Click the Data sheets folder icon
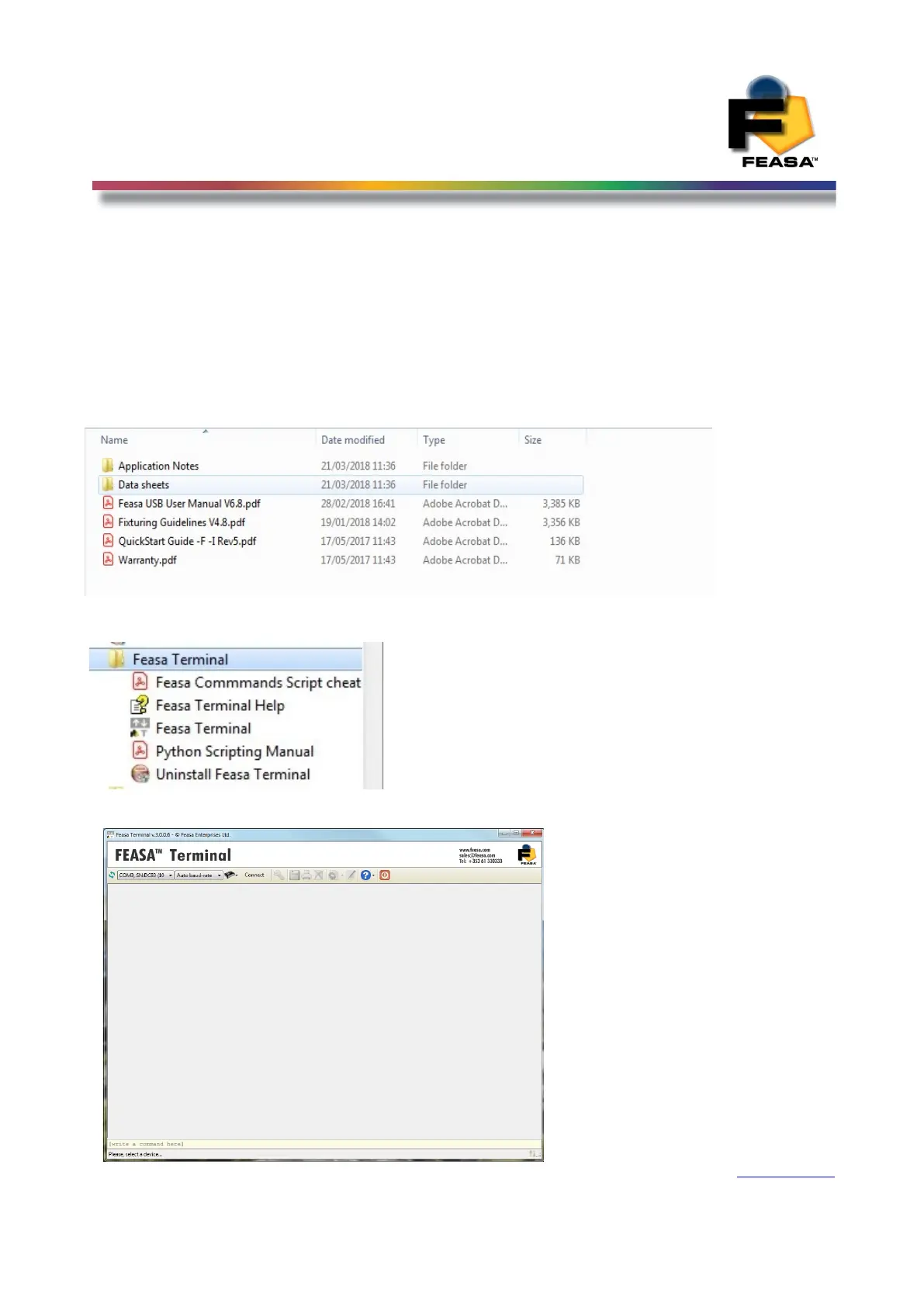 tap(108, 484)
